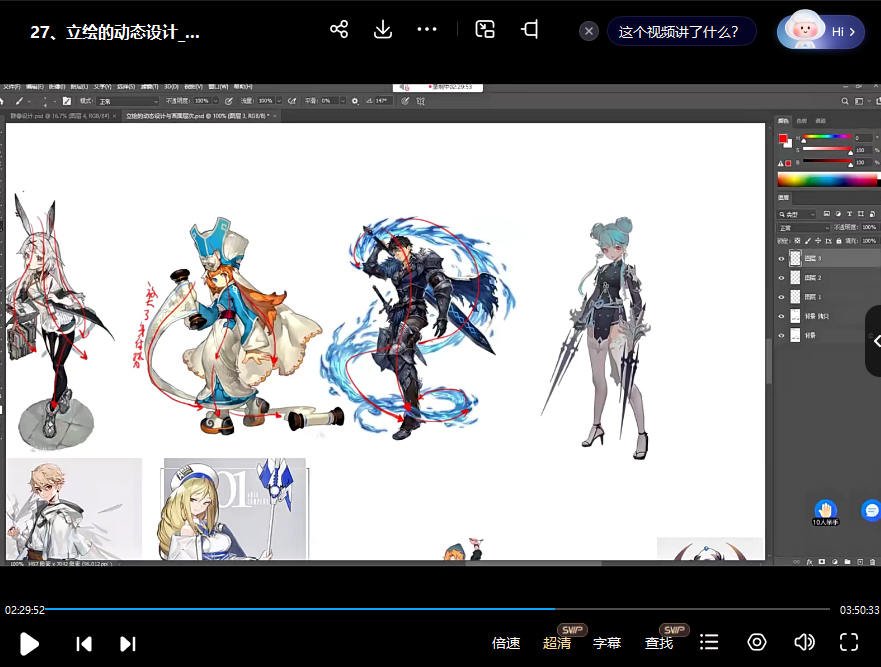Enter fullscreen mode
The image size is (881, 667).
click(849, 643)
